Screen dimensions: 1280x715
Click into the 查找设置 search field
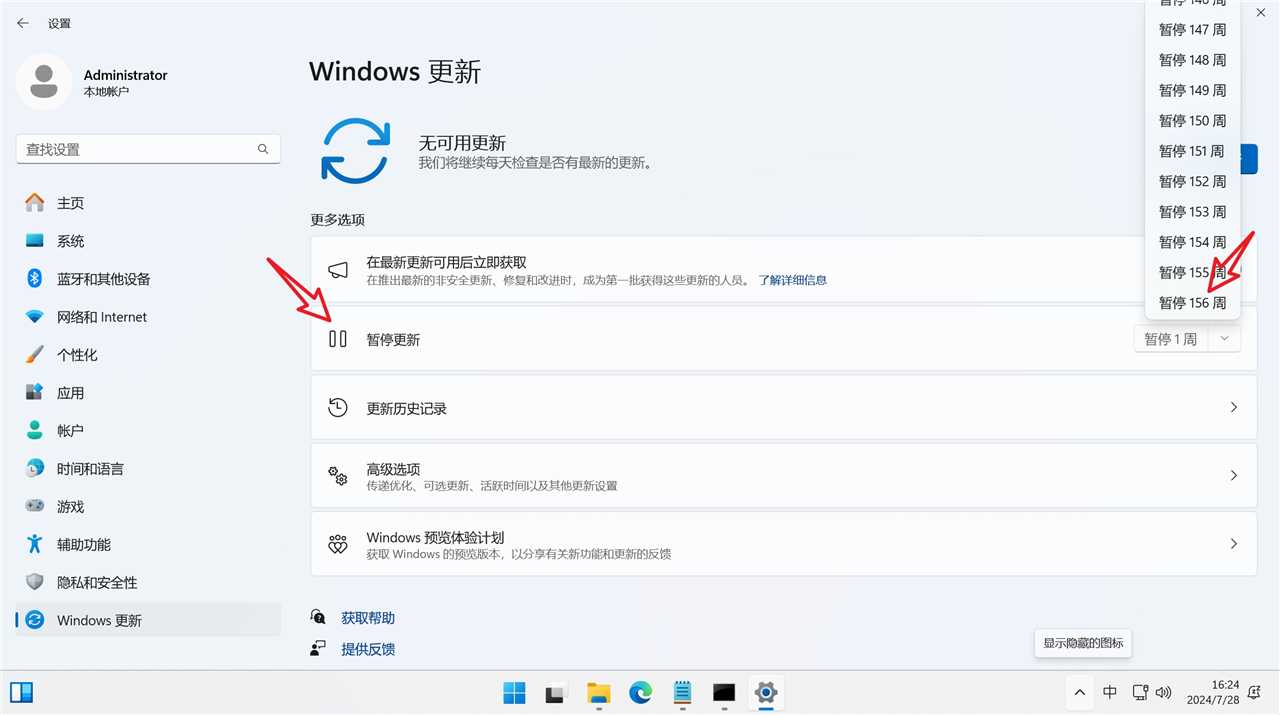point(148,149)
